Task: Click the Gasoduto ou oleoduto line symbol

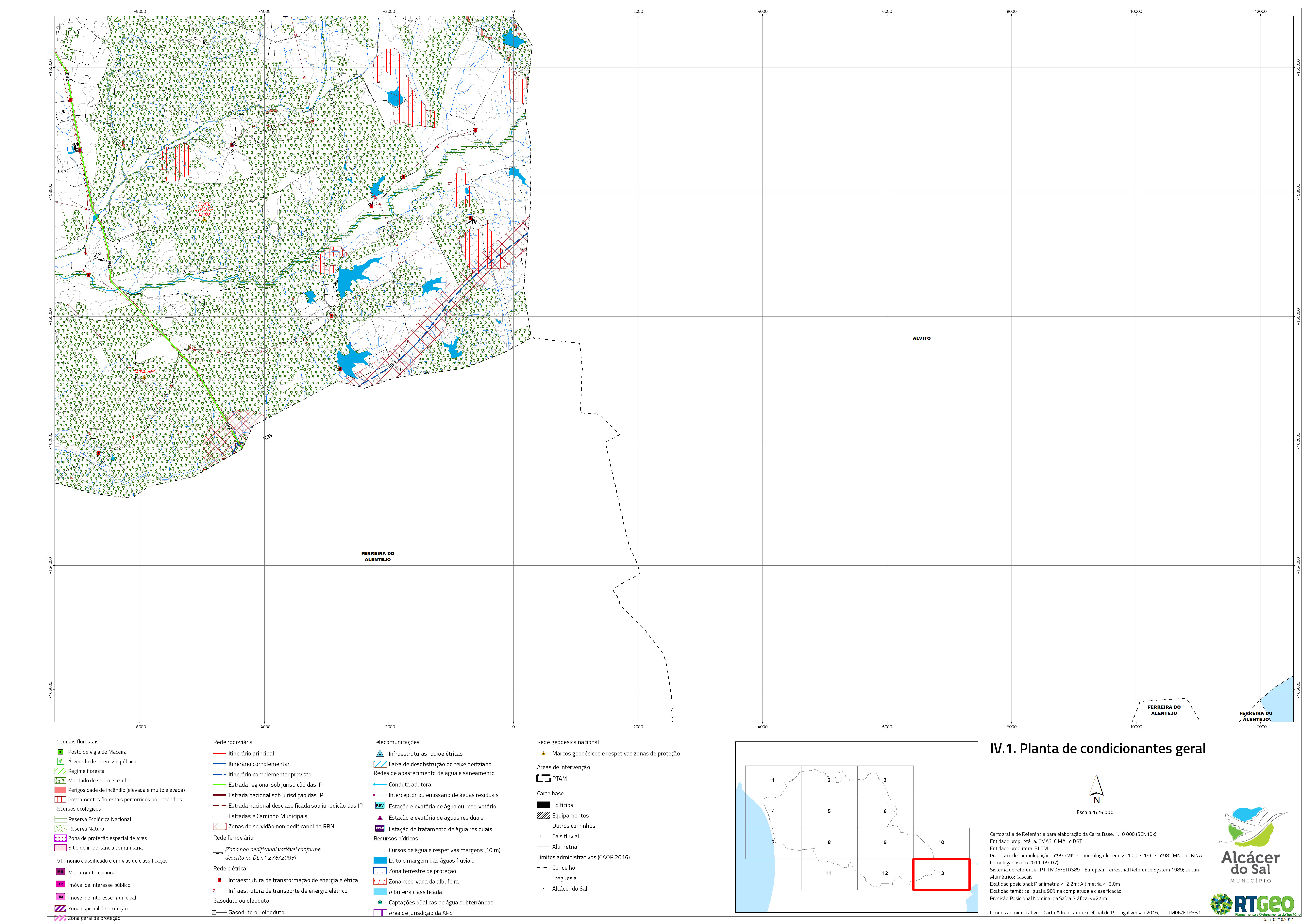Action: tap(219, 912)
